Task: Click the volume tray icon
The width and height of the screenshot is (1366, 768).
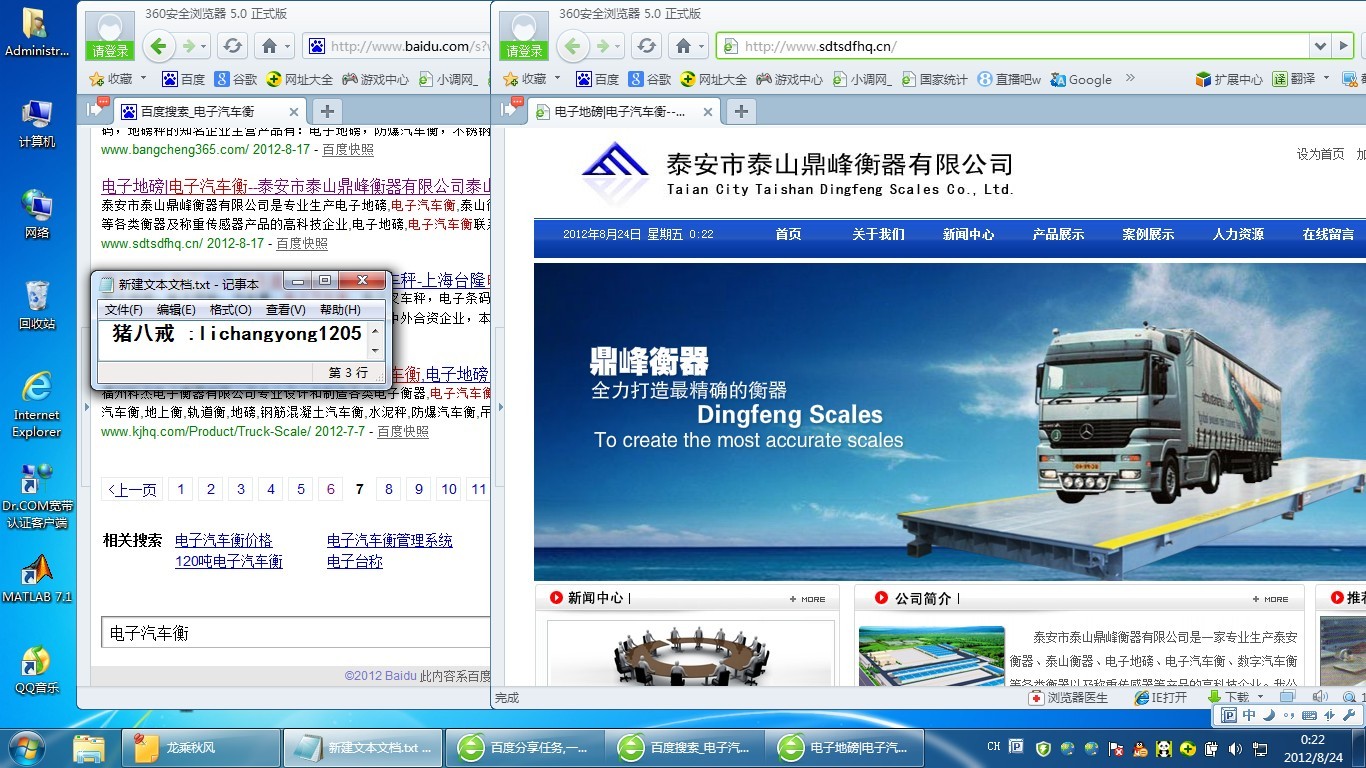Action: click(1235, 748)
